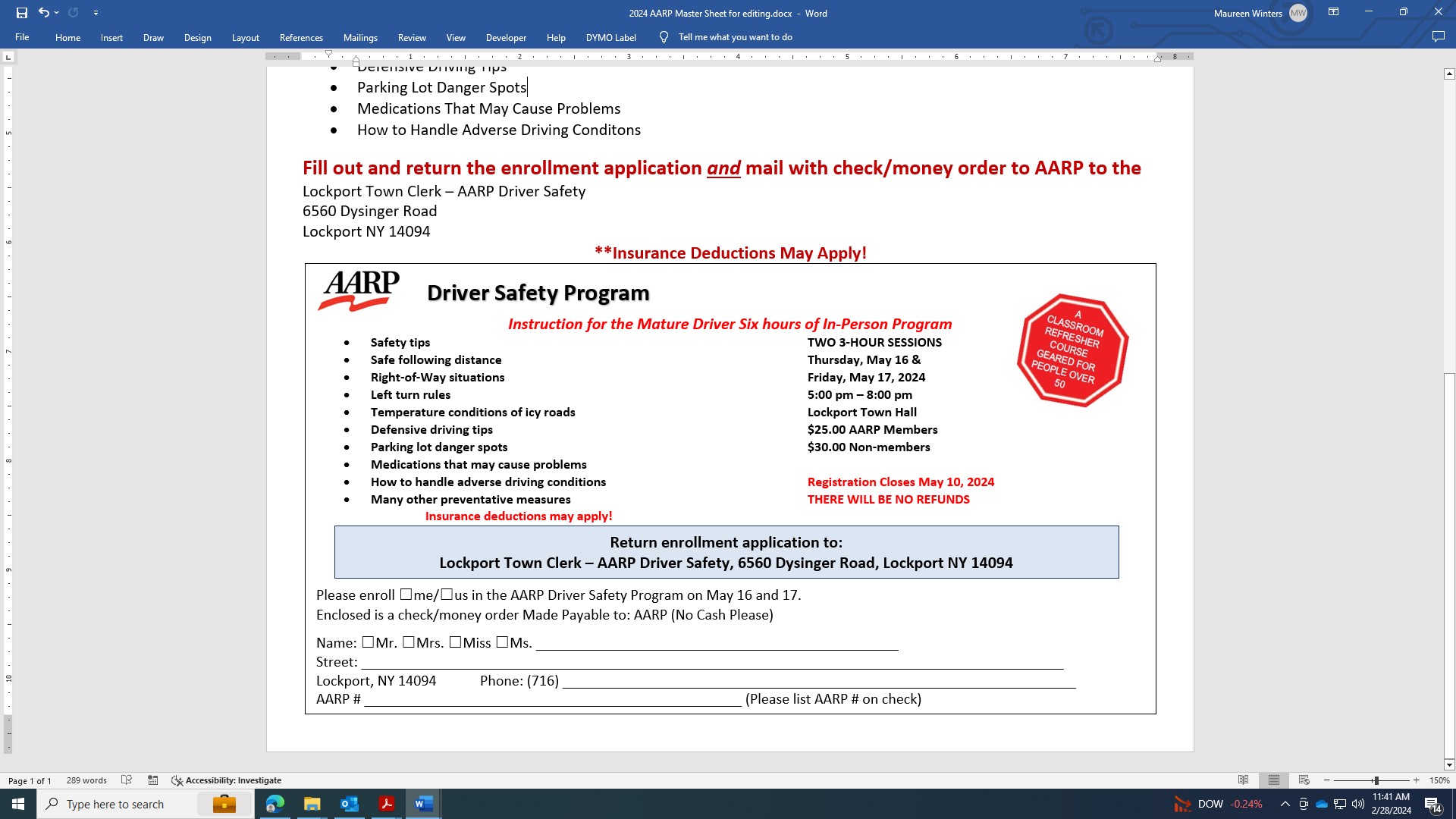The width and height of the screenshot is (1456, 819).
Task: Open Adobe Acrobat from the taskbar
Action: click(386, 804)
